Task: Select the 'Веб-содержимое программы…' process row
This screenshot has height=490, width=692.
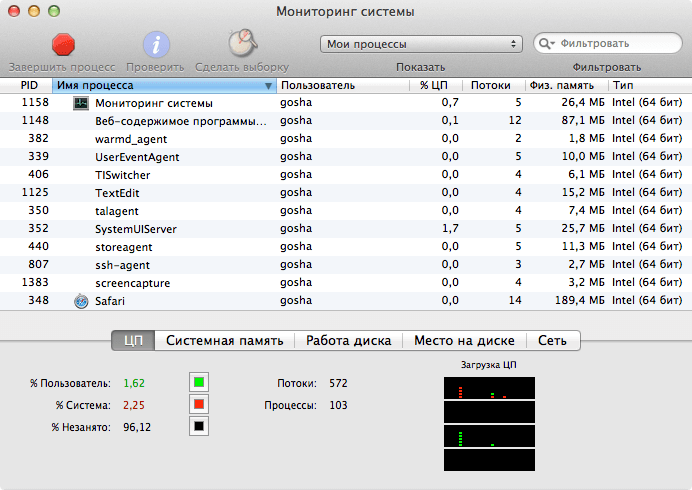Action: click(346, 121)
